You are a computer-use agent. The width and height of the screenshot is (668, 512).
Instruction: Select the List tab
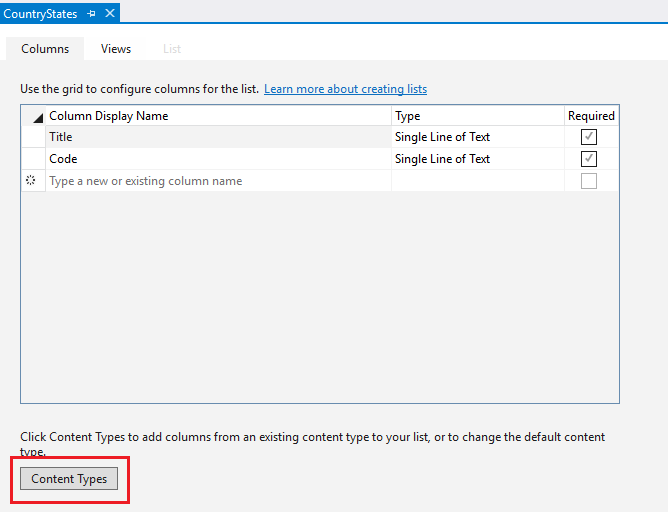pyautogui.click(x=172, y=49)
